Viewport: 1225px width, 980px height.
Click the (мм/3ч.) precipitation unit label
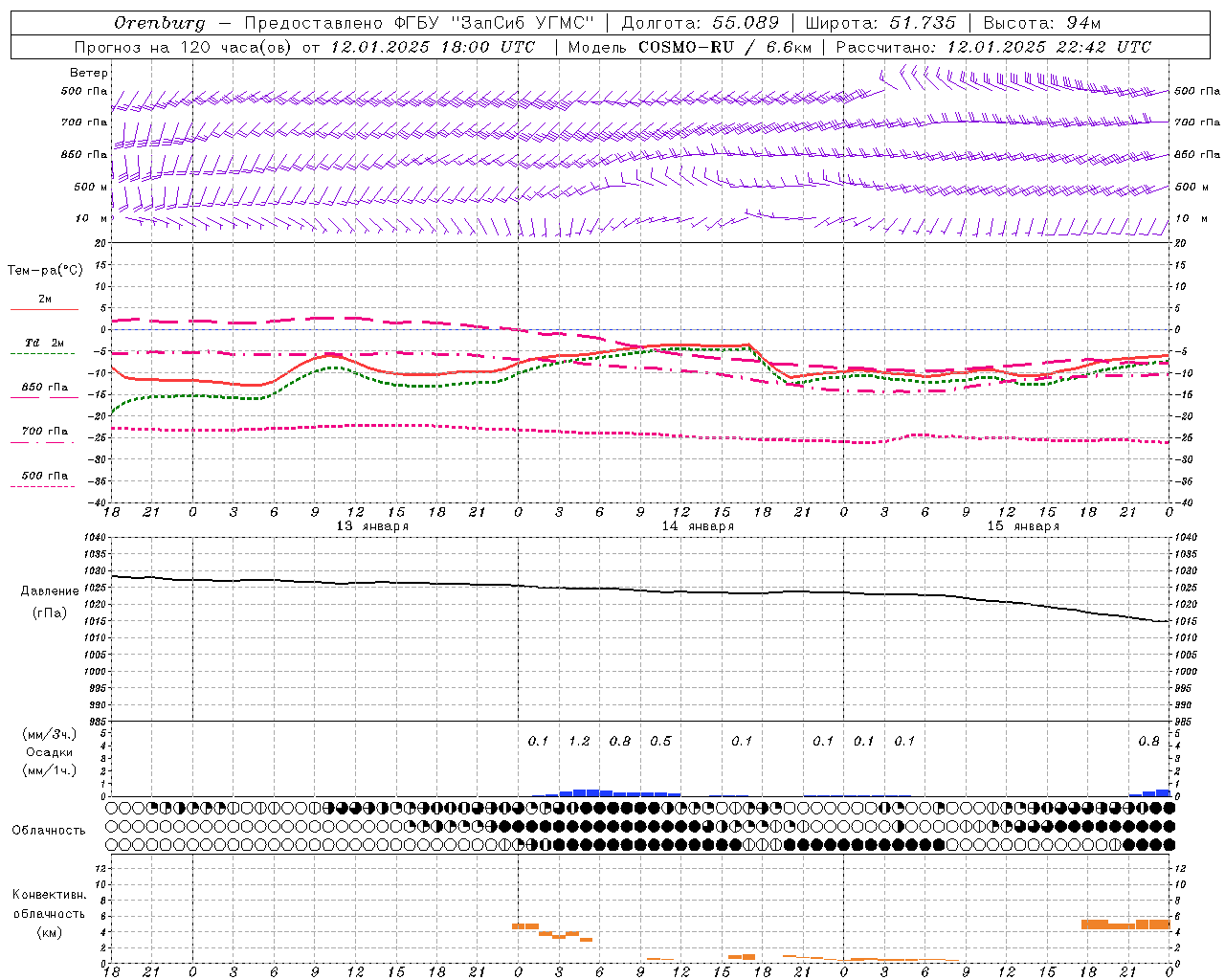[x=50, y=734]
